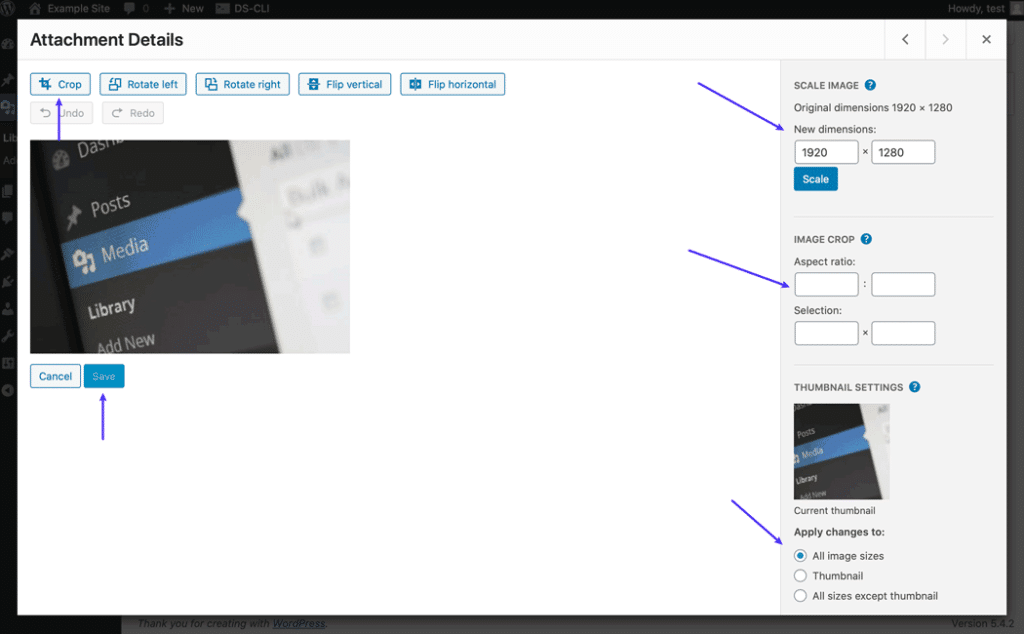Click the Scale button

tap(815, 178)
